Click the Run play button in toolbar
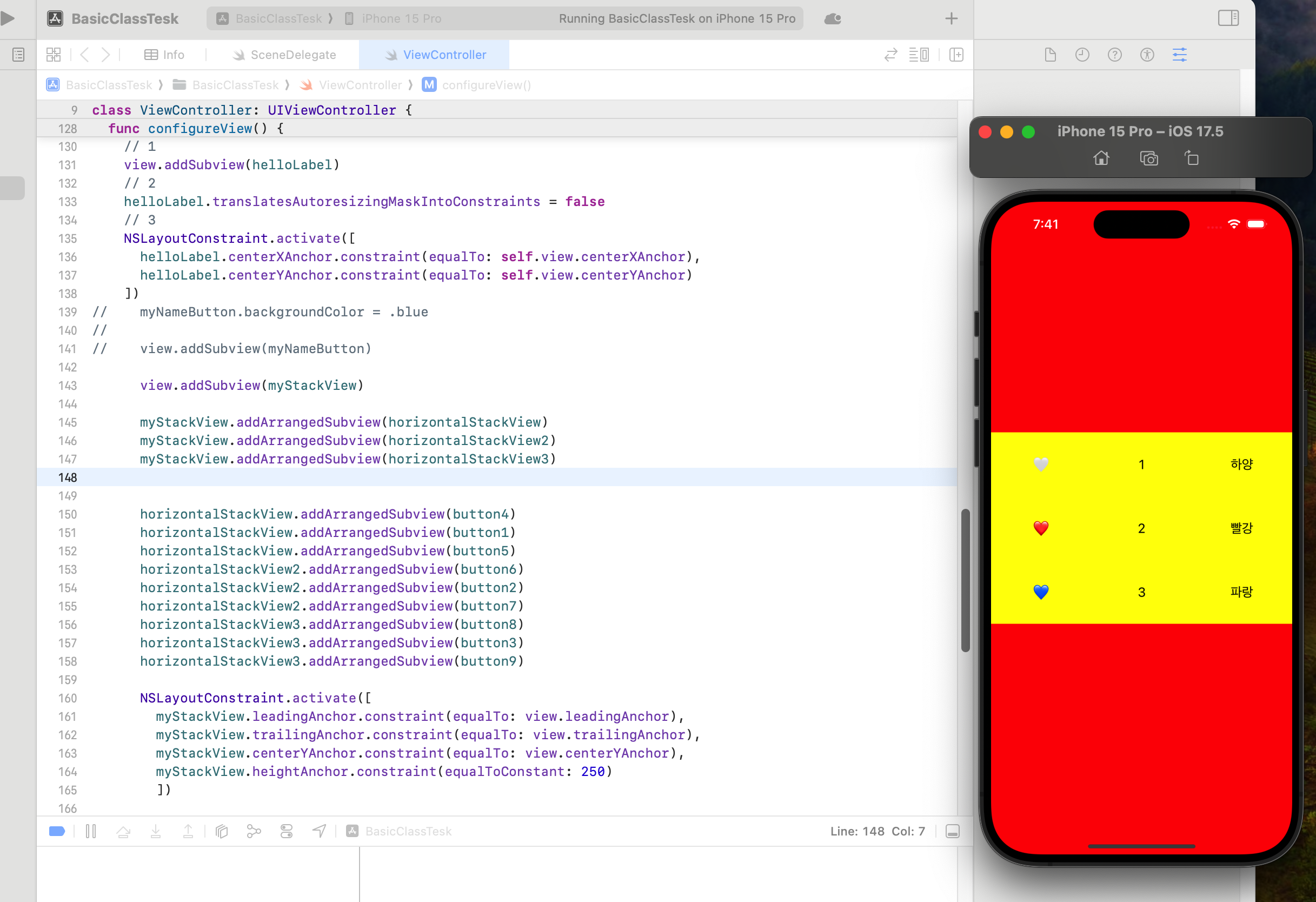Viewport: 1316px width, 902px height. [x=8, y=19]
